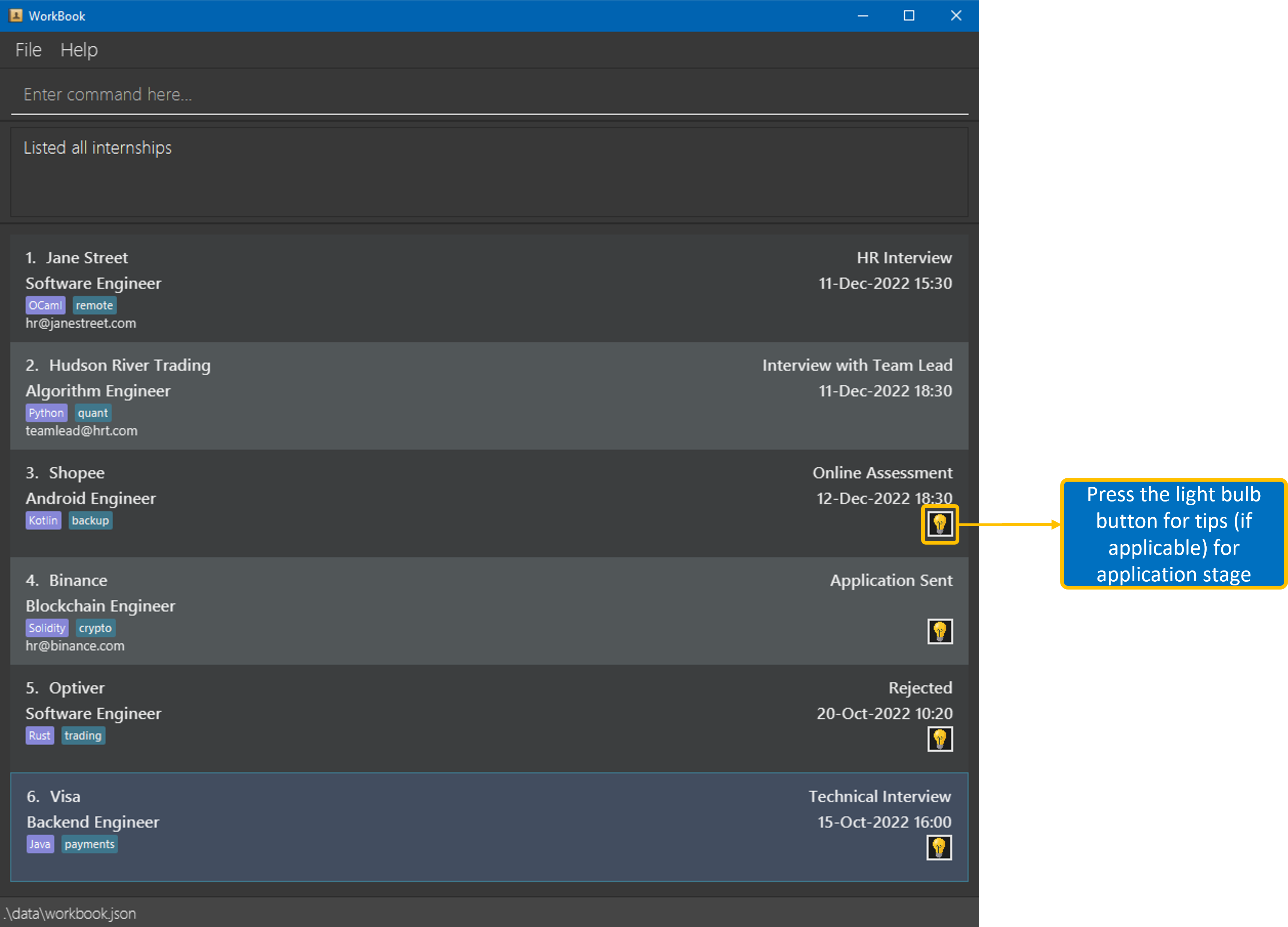Click Optiver's Software Engineer role
This screenshot has height=927, width=1288.
pos(93,714)
